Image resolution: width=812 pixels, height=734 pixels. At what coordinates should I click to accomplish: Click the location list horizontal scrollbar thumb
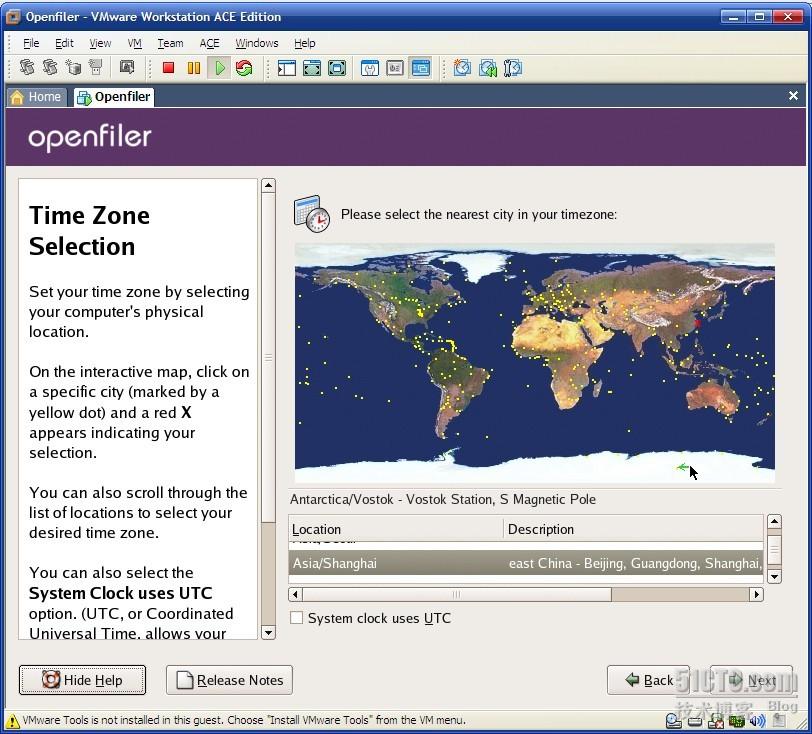(x=457, y=594)
